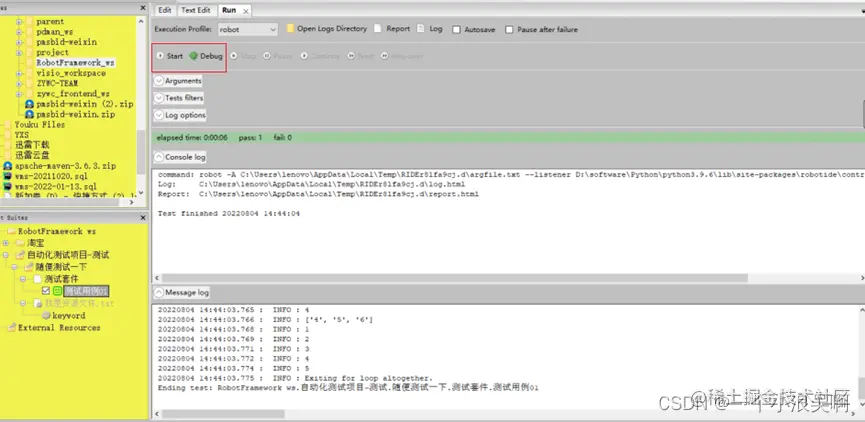Click the greyed-out Continue button
865x422 pixels.
tap(321, 56)
